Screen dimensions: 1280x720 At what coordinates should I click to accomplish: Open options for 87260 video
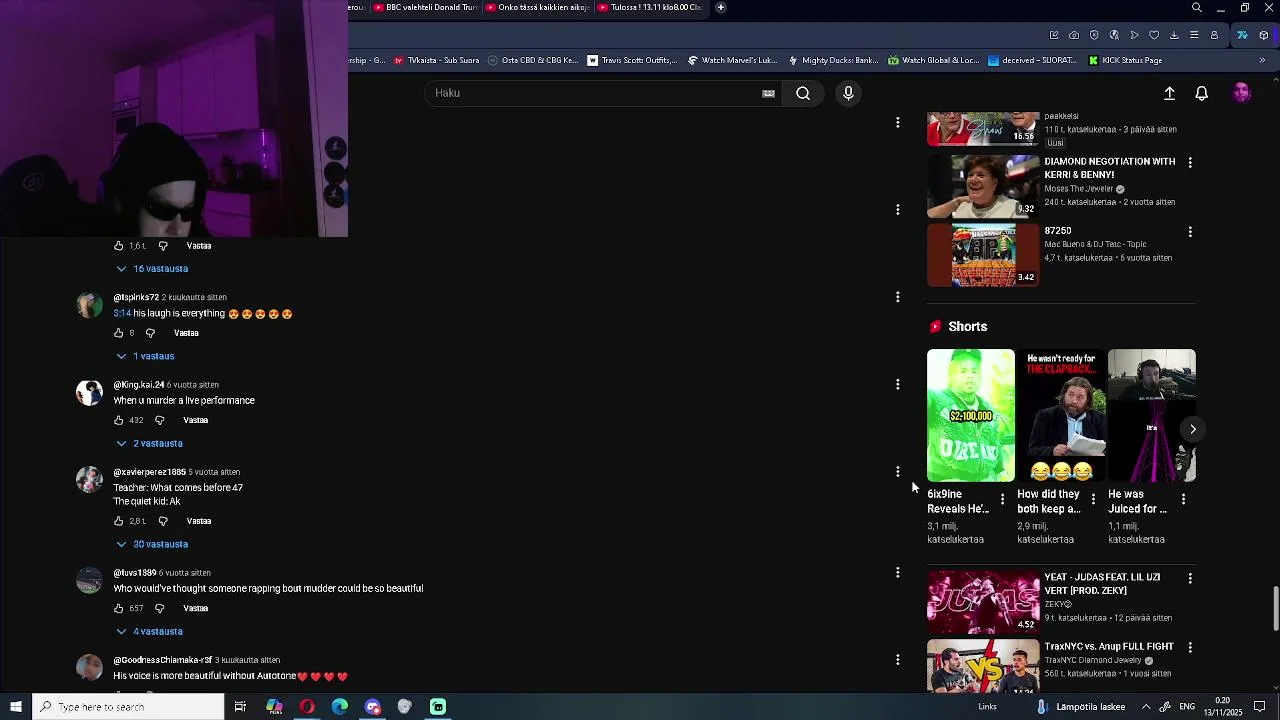coord(1190,232)
